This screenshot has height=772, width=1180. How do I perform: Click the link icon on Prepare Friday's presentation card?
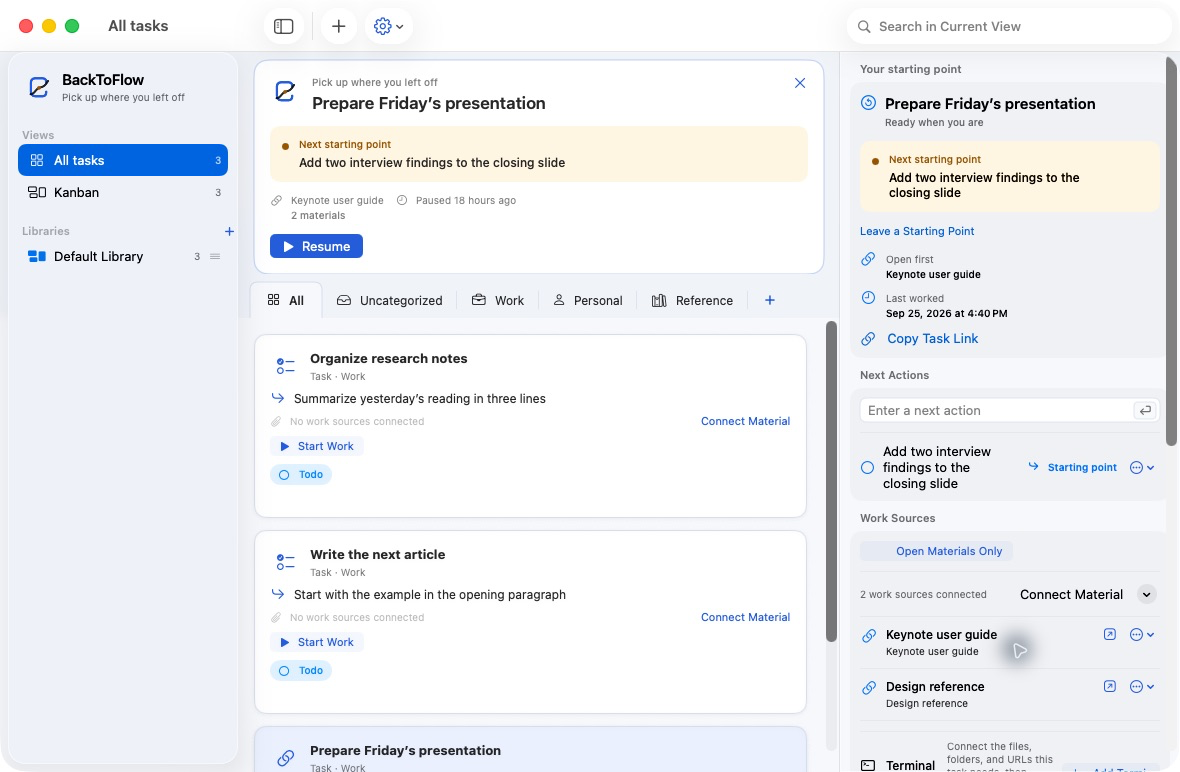pyautogui.click(x=285, y=758)
